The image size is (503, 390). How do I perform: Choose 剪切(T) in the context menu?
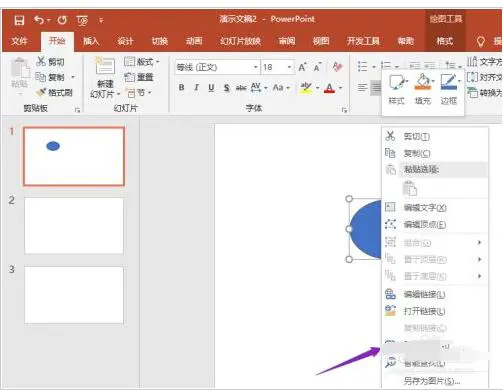pyautogui.click(x=435, y=136)
